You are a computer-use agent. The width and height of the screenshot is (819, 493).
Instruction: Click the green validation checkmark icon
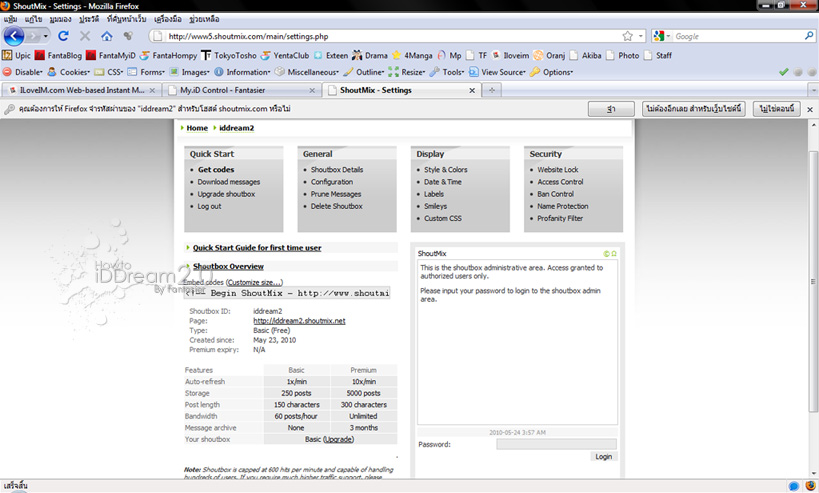pos(783,72)
